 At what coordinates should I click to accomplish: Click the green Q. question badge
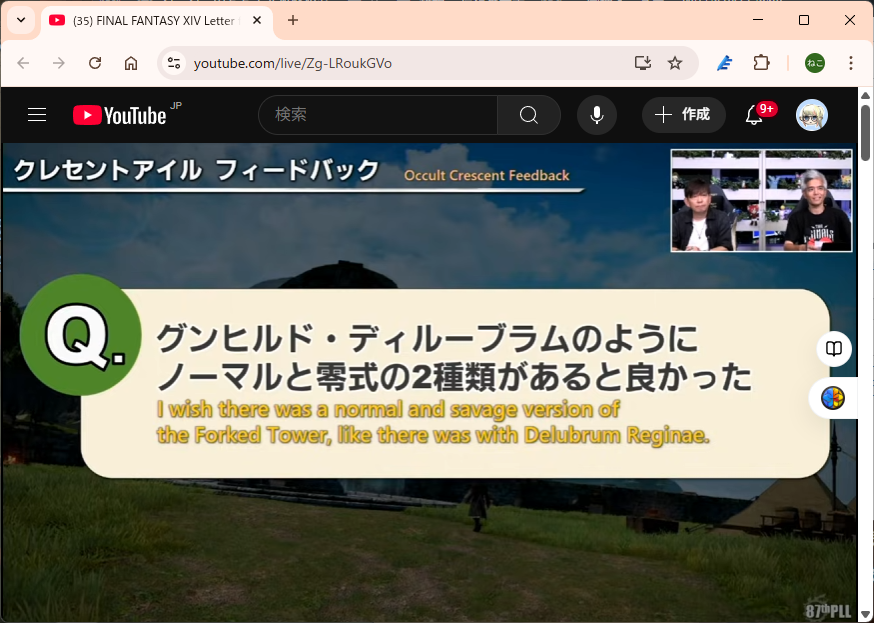coord(81,335)
